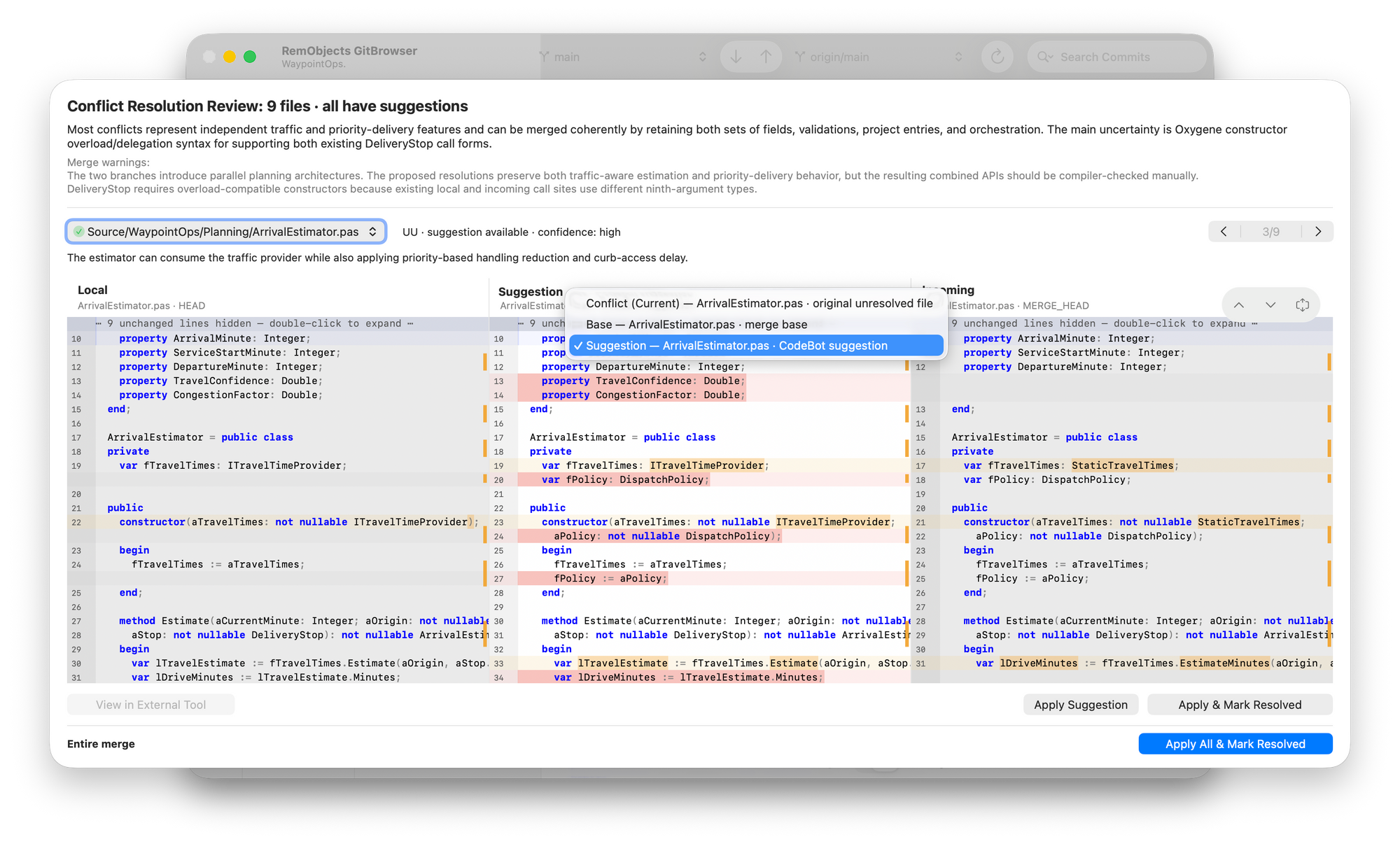Click the Entire merge label
1400x844 pixels.
[x=101, y=744]
